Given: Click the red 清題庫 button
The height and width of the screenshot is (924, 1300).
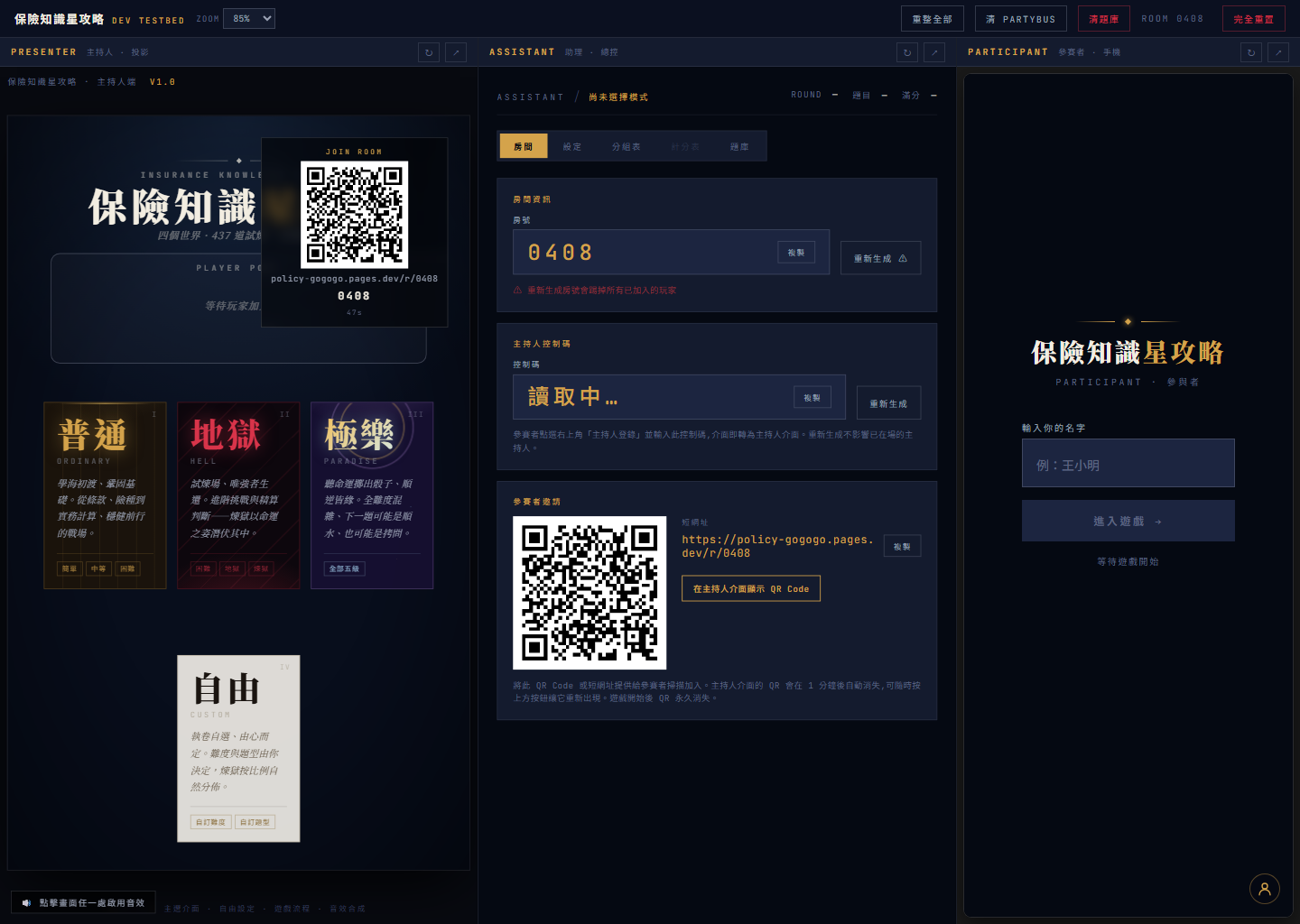Looking at the screenshot, I should [x=1104, y=19].
